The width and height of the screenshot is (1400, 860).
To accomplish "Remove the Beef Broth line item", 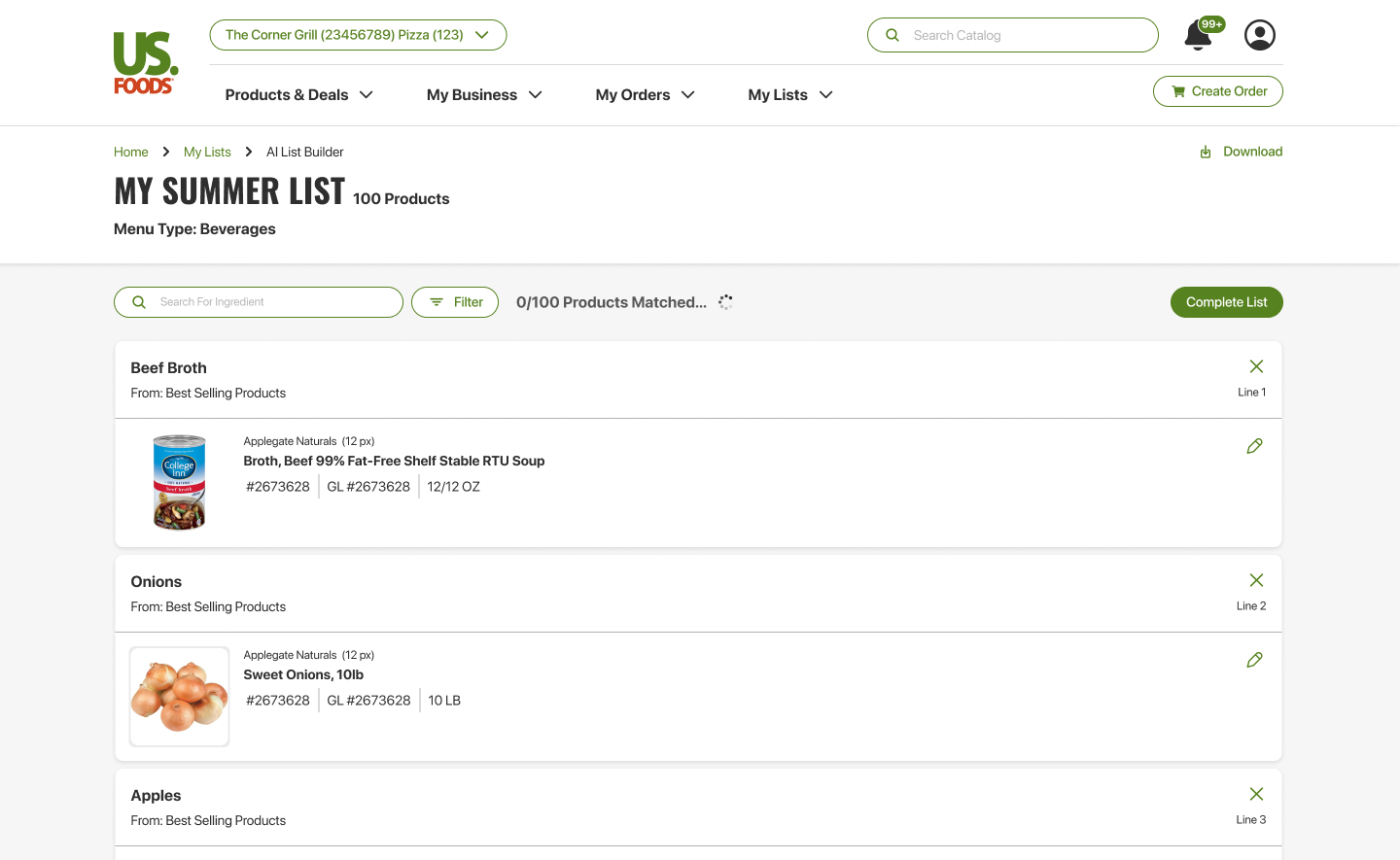I will (x=1256, y=366).
